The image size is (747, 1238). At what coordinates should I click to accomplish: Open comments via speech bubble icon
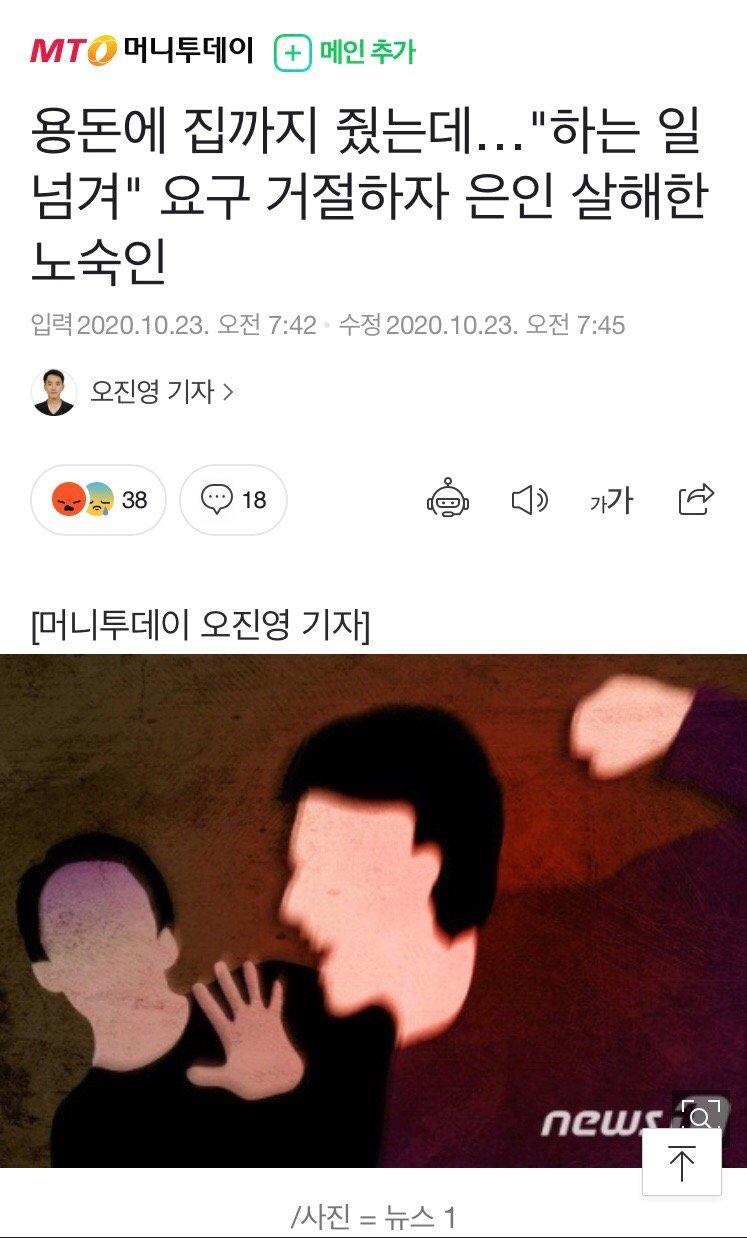click(x=216, y=499)
